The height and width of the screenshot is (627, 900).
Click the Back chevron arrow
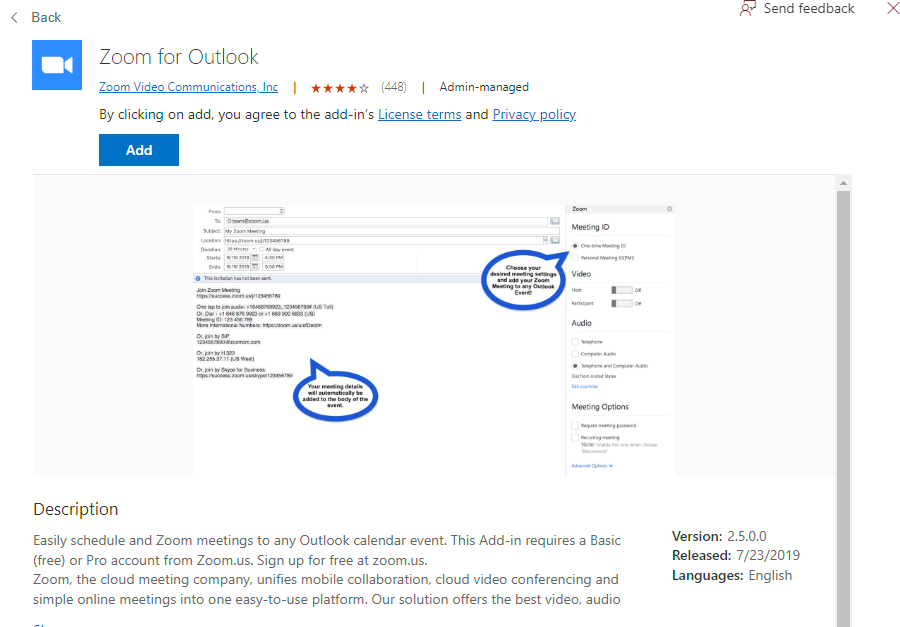12,16
